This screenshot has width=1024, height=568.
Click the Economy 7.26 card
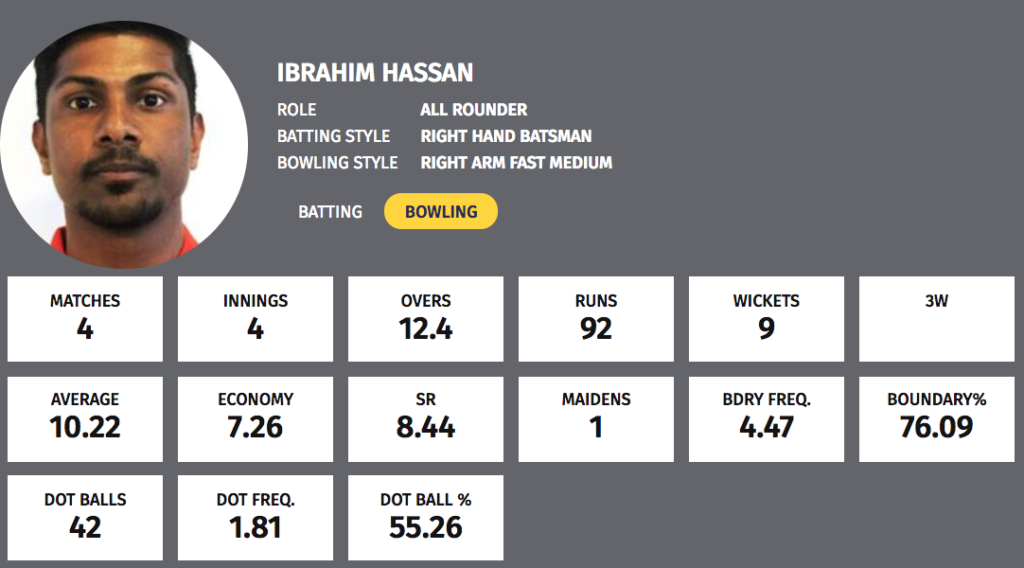pyautogui.click(x=255, y=419)
